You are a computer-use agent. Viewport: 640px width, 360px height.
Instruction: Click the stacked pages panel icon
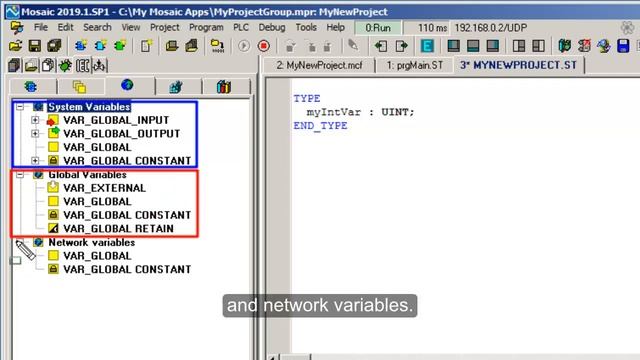[48, 66]
